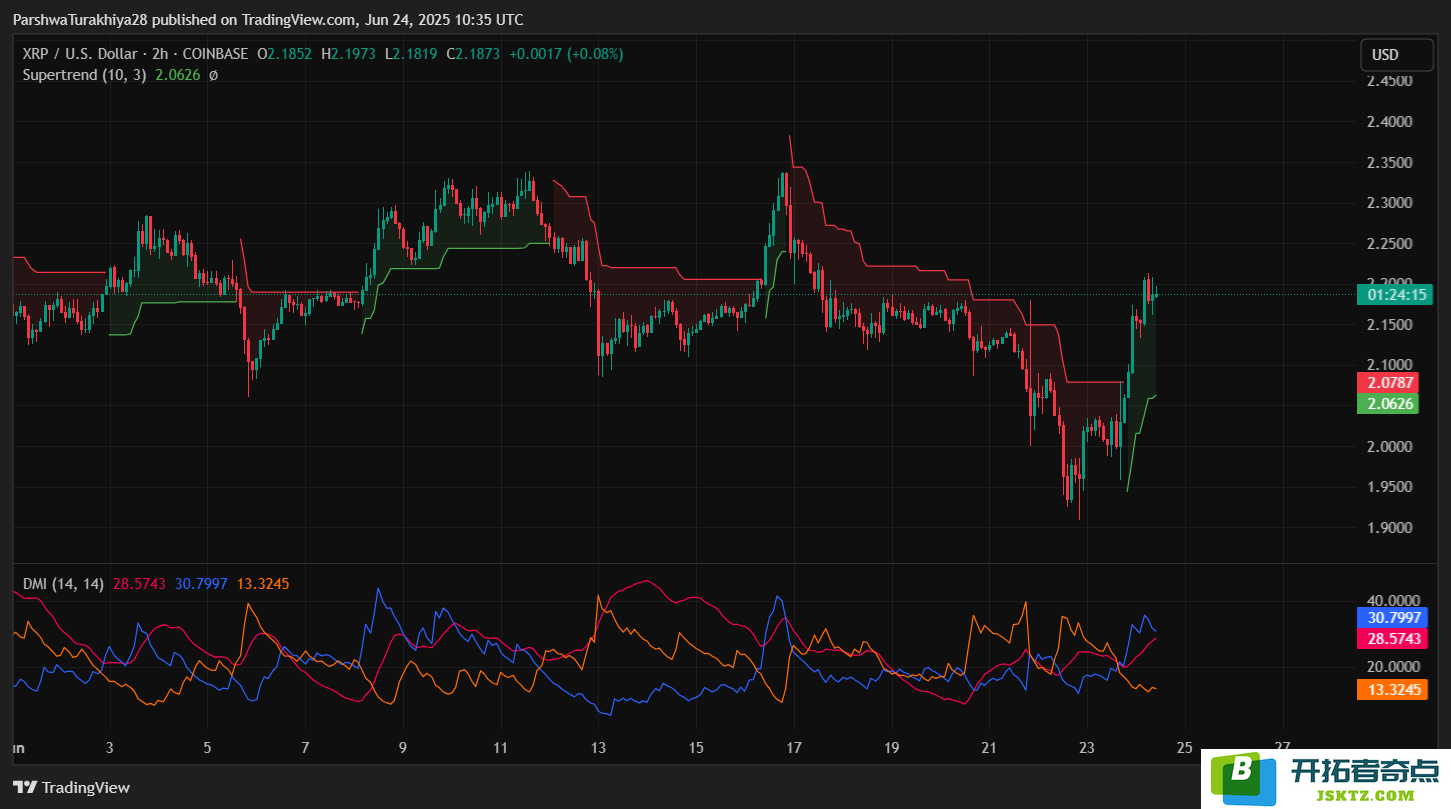The image size is (1451, 809).
Task: Click date label 21 on time axis
Action: (989, 747)
